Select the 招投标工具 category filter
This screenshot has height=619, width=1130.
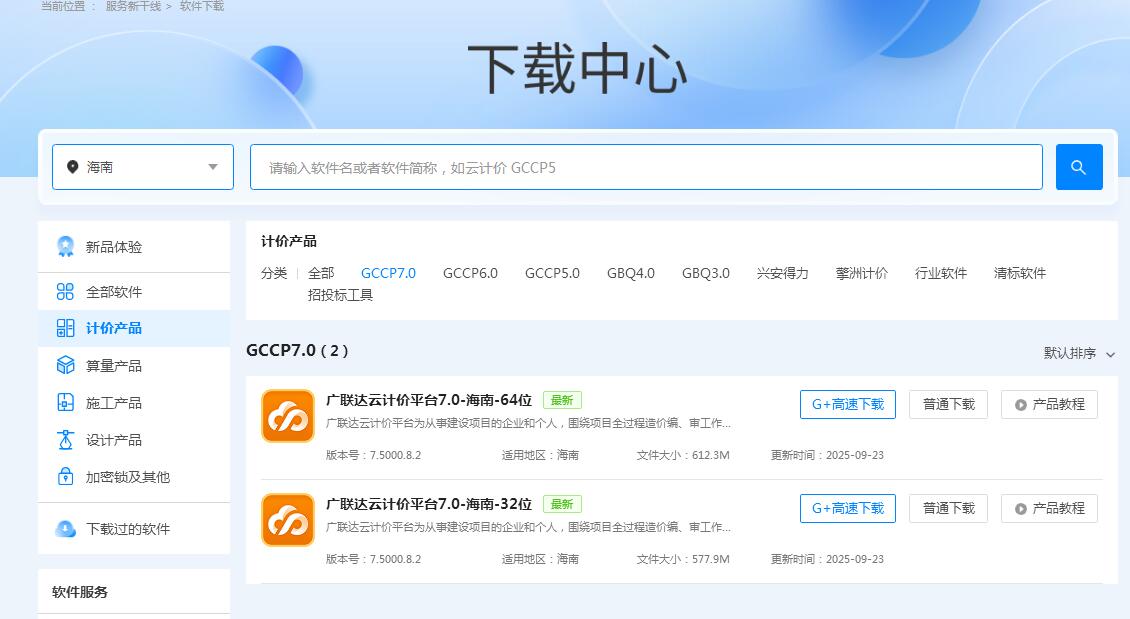tap(340, 295)
